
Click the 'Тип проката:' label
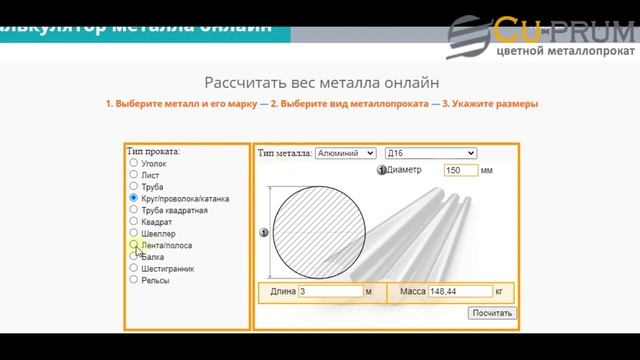coord(153,151)
